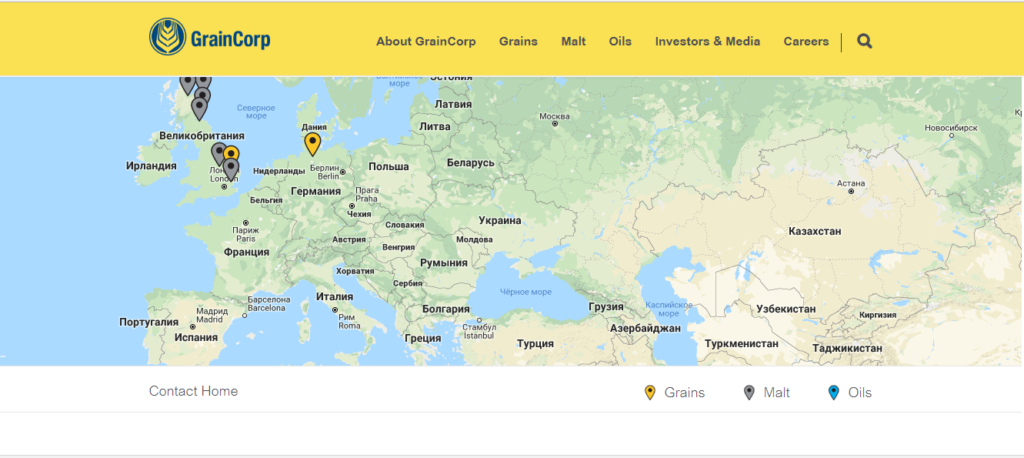Click the Литва label on the map
This screenshot has height=458, width=1024.
[434, 126]
